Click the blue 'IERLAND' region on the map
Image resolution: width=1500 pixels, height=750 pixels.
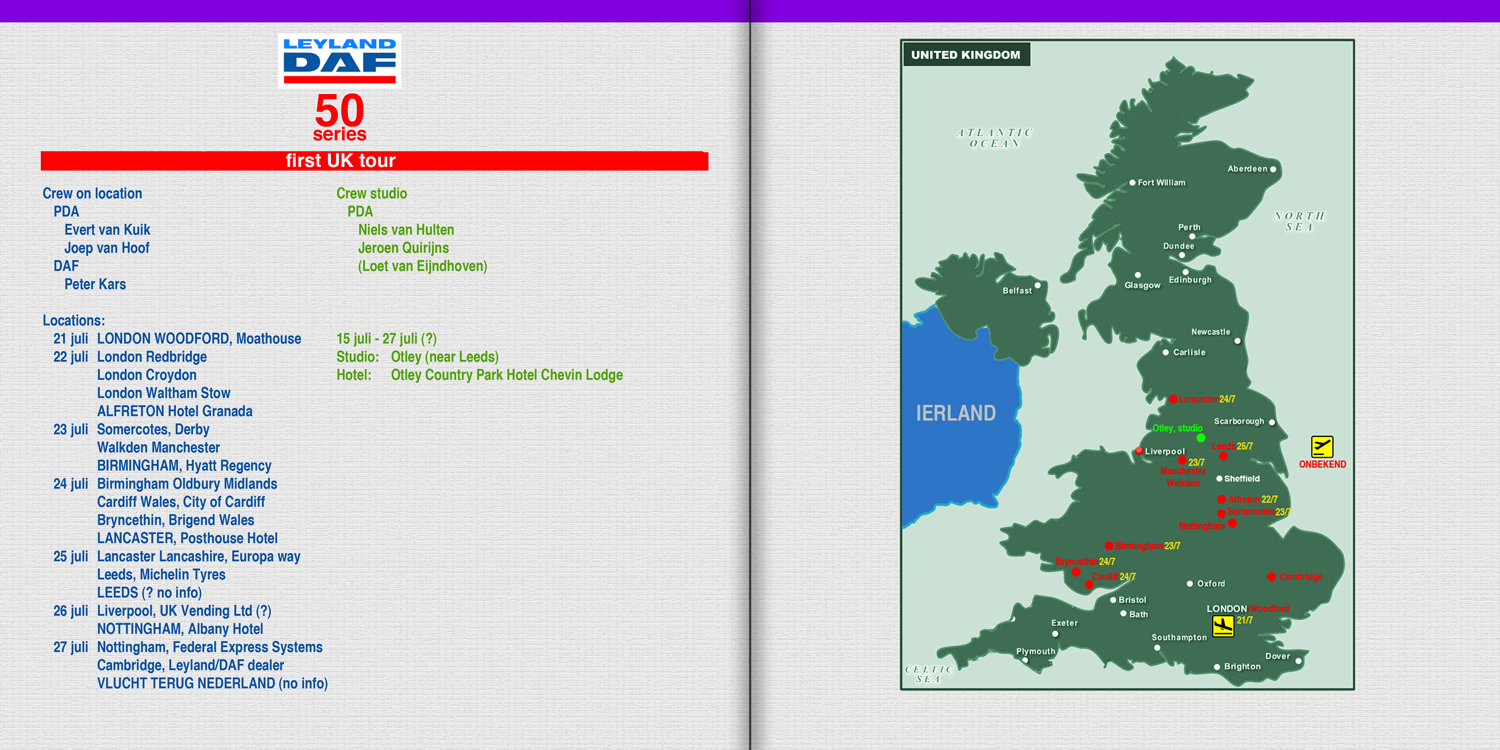(x=957, y=413)
